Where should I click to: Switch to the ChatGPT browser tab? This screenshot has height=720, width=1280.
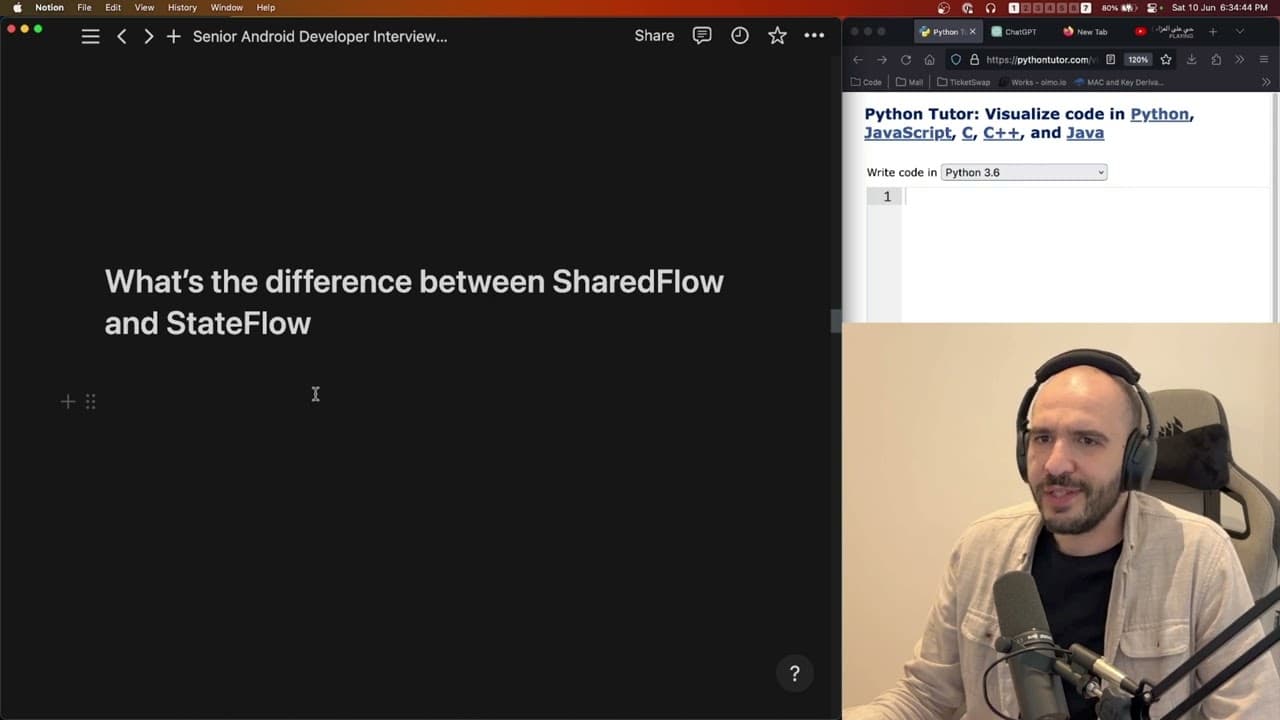1014,31
